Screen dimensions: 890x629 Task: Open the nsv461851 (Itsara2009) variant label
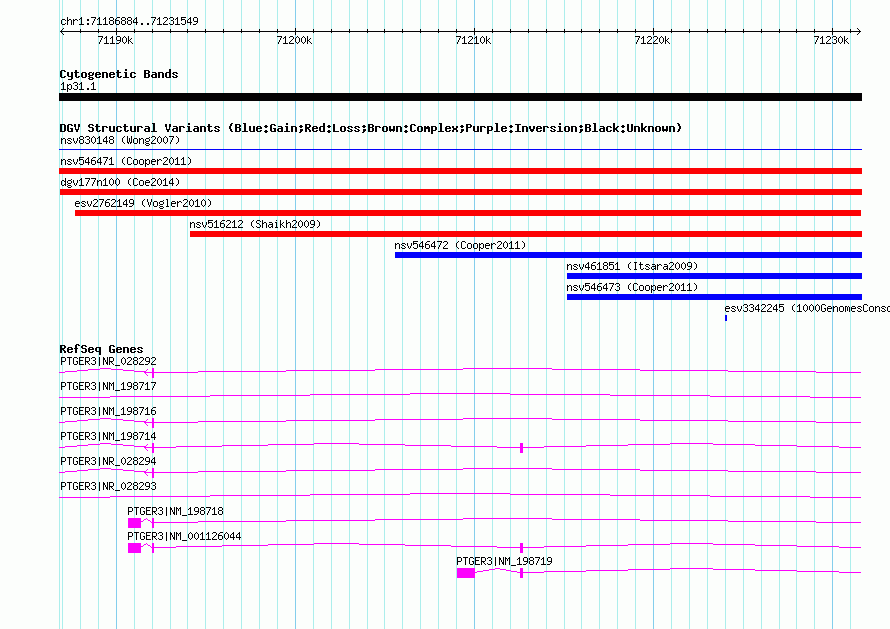632,266
